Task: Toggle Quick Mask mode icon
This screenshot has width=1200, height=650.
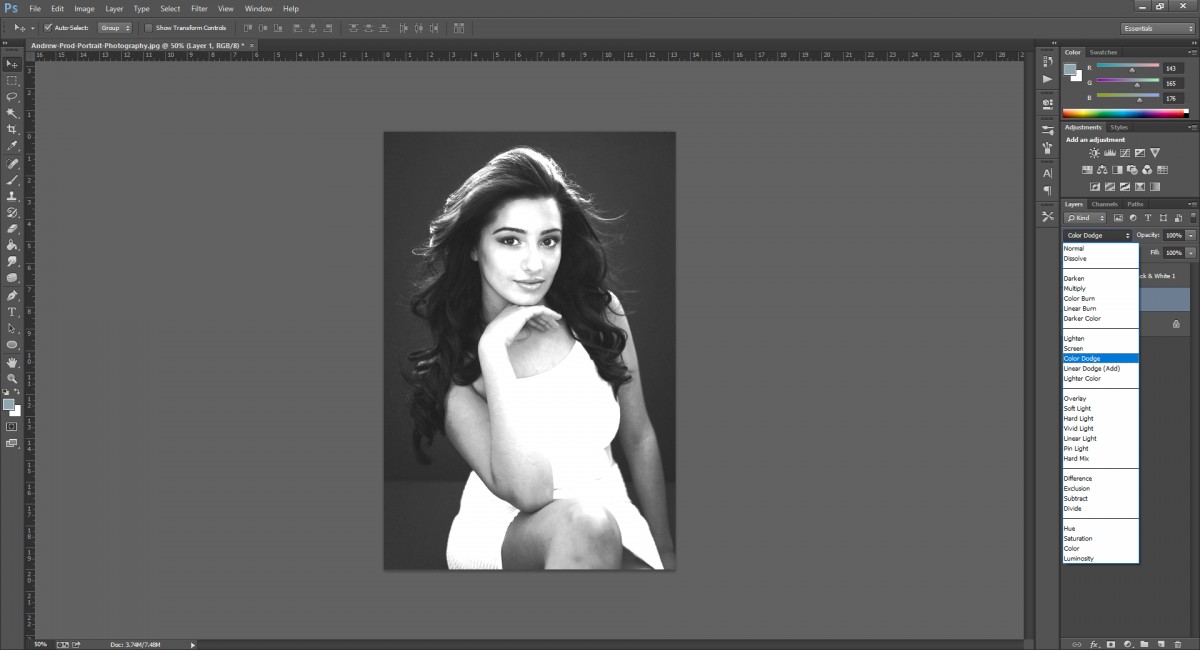Action: coord(12,426)
